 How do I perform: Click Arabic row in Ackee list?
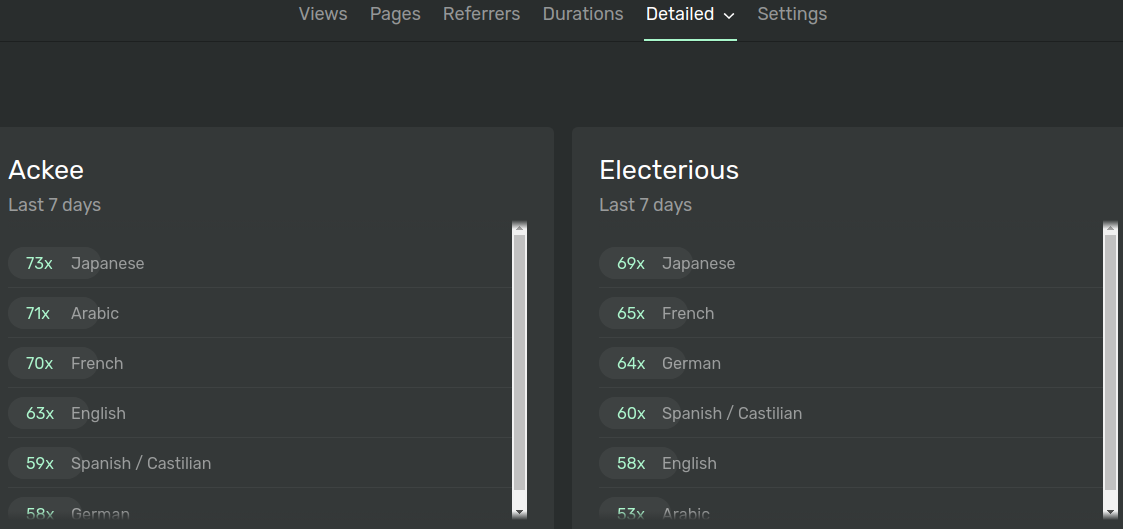260,313
